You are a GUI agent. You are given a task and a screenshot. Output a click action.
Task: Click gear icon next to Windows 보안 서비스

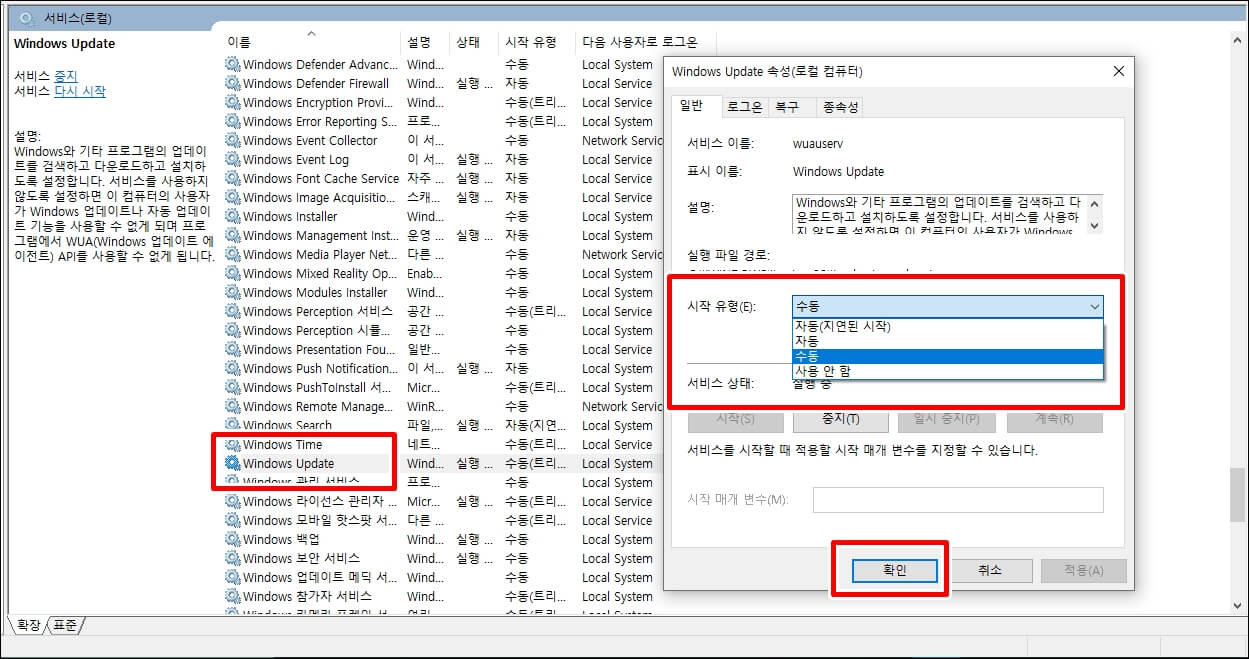[x=233, y=559]
